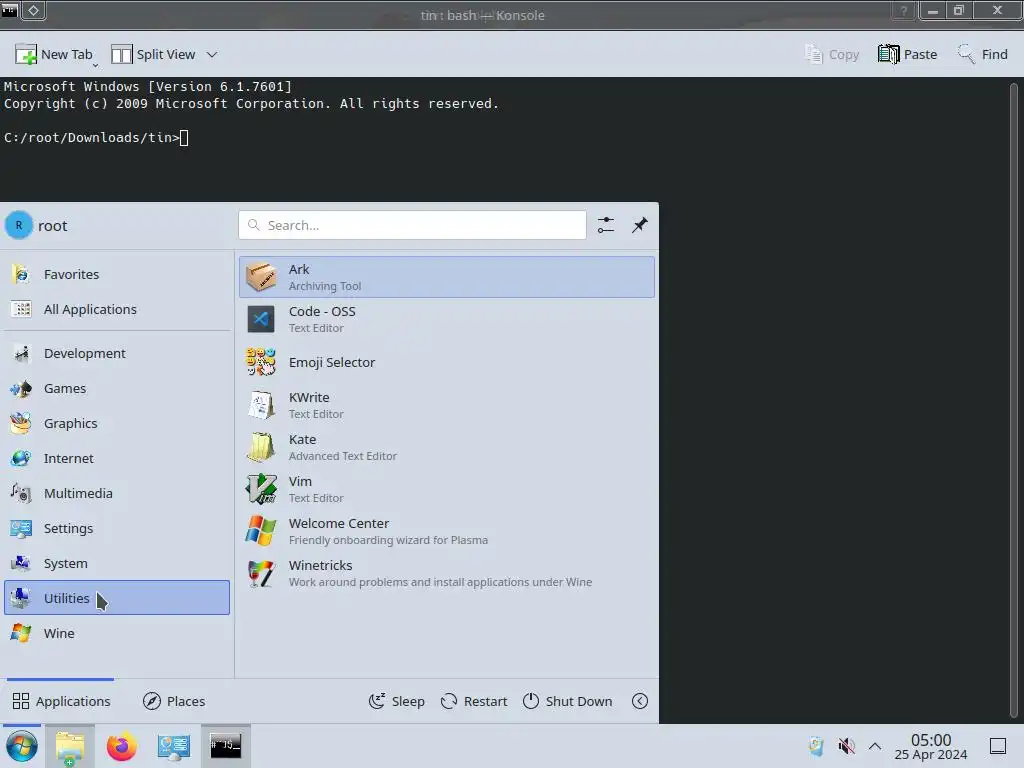Open Ark archiving tool
The height and width of the screenshot is (768, 1024).
pos(447,277)
